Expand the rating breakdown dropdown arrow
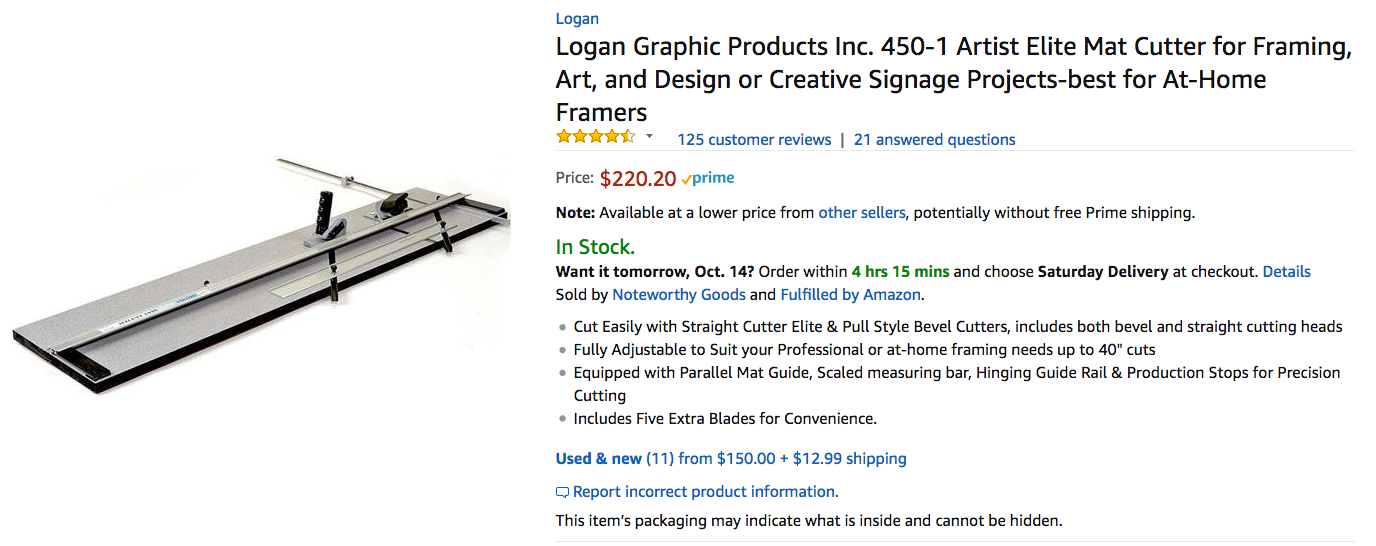Screen dimensions: 1376x546 (649, 136)
